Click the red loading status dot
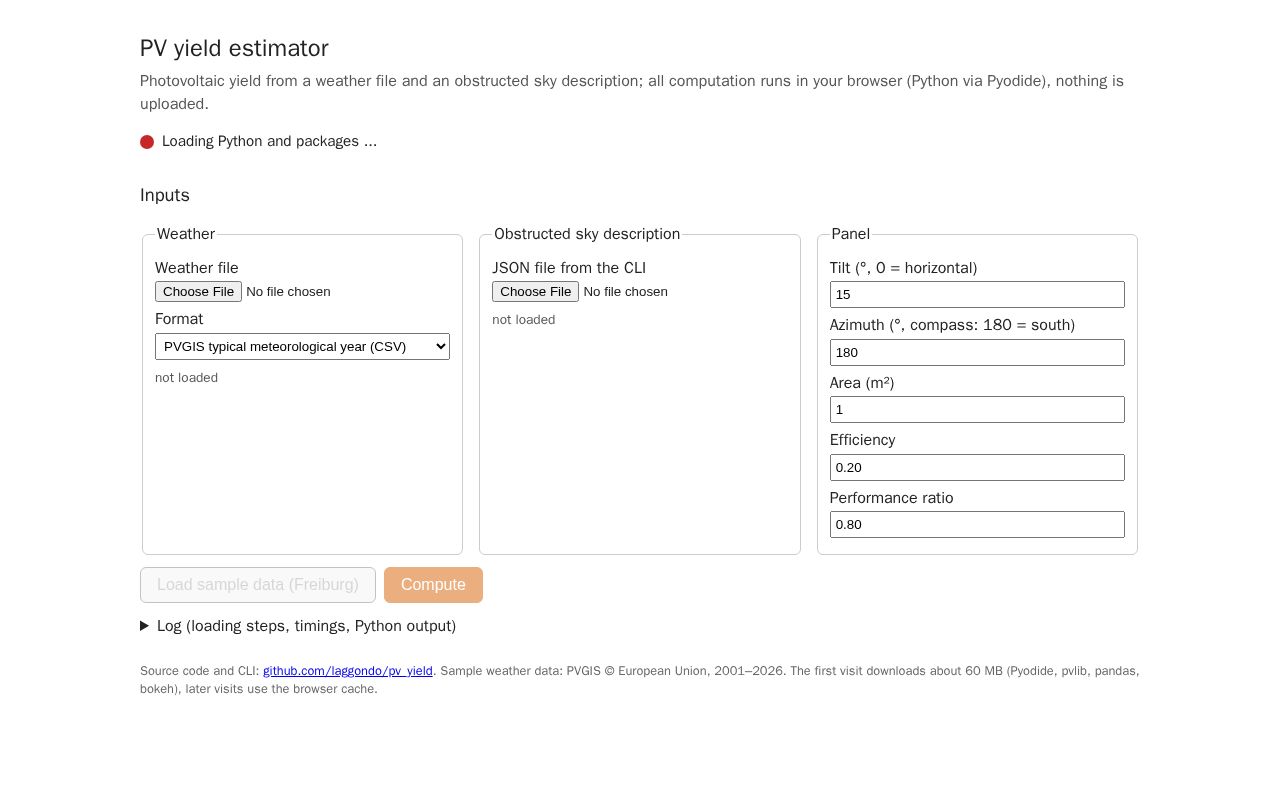This screenshot has height=800, width=1280. pyautogui.click(x=147, y=142)
